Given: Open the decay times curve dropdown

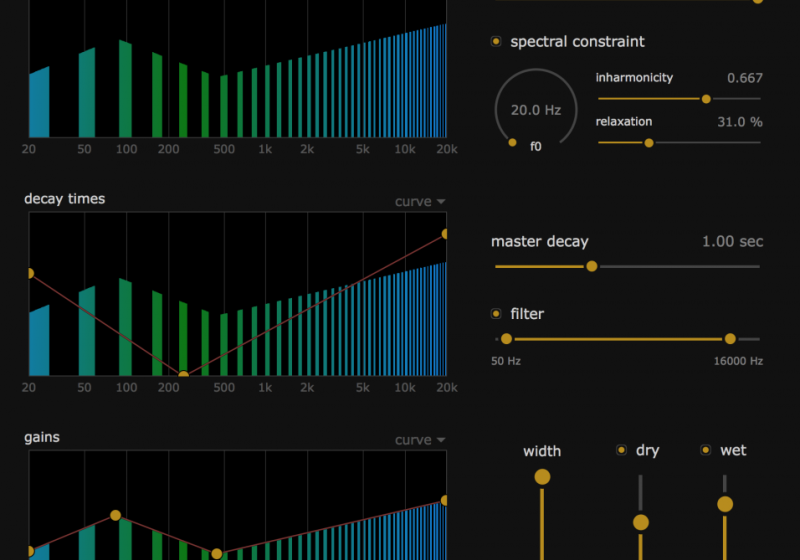Looking at the screenshot, I should [420, 202].
